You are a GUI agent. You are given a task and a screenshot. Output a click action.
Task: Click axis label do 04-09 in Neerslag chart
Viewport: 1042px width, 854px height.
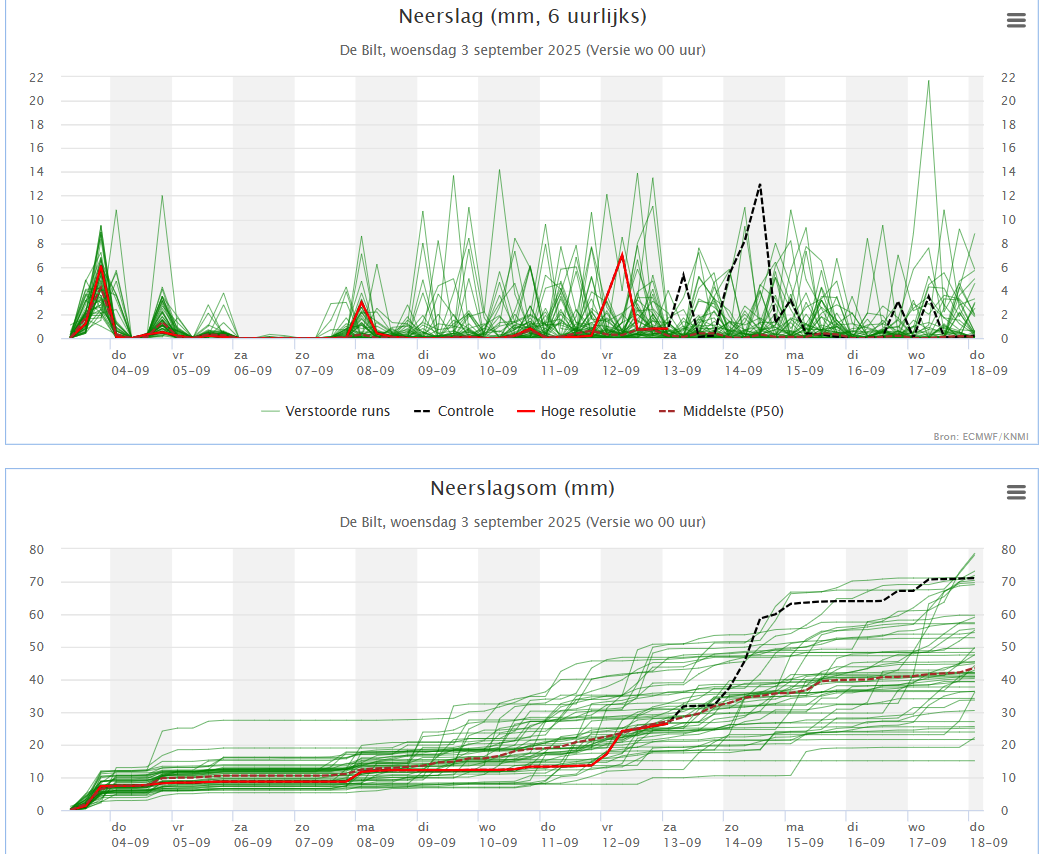point(130,363)
